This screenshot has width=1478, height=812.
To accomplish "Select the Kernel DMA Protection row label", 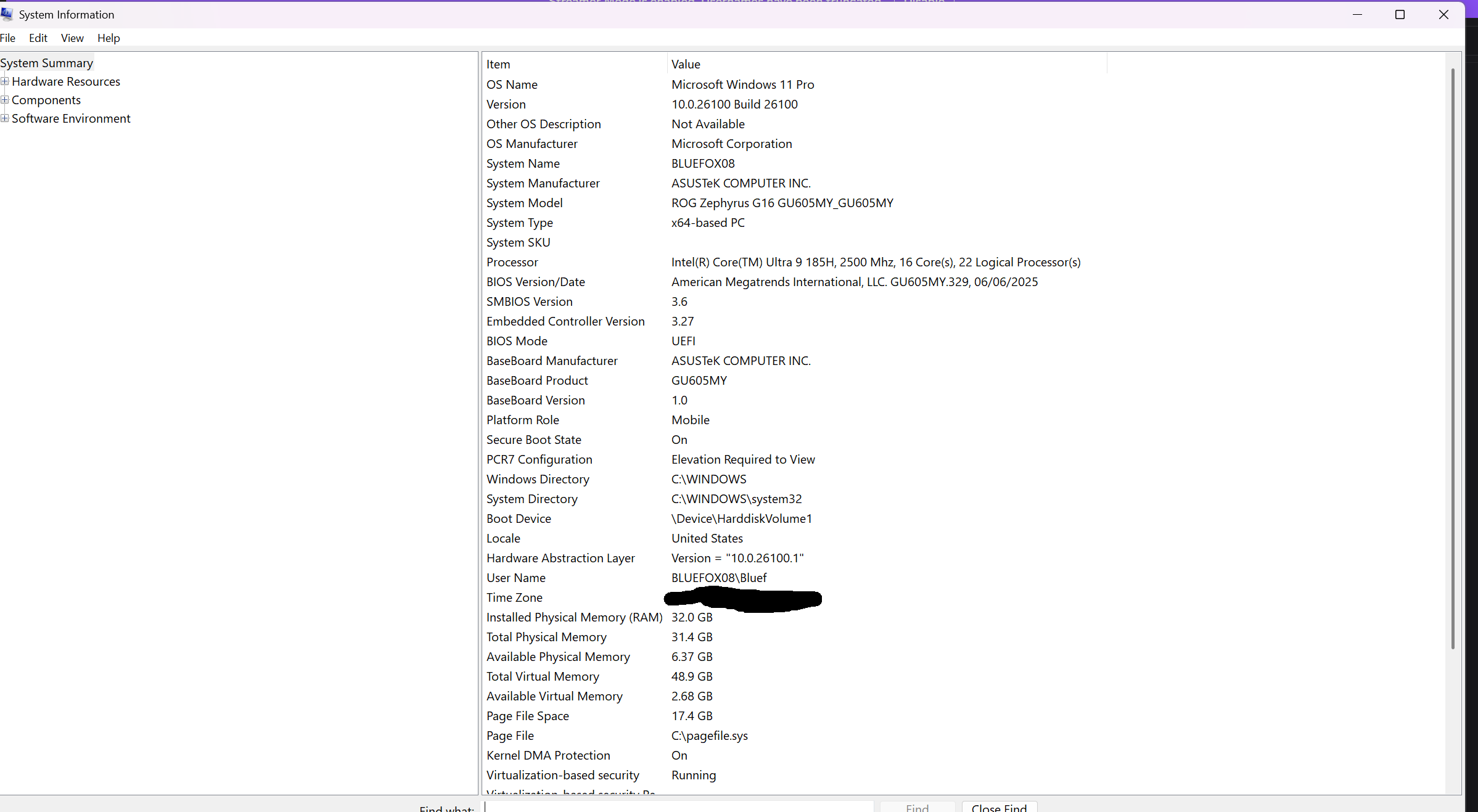I will click(x=548, y=755).
